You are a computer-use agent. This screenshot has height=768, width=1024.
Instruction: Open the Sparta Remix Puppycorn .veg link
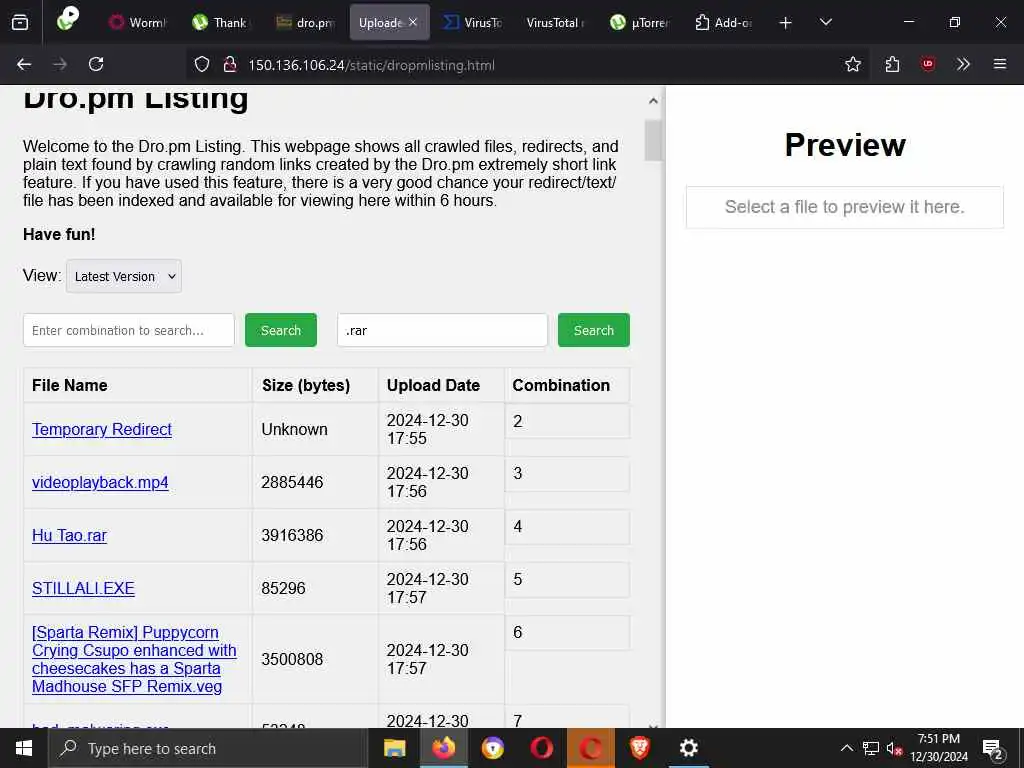pos(134,659)
